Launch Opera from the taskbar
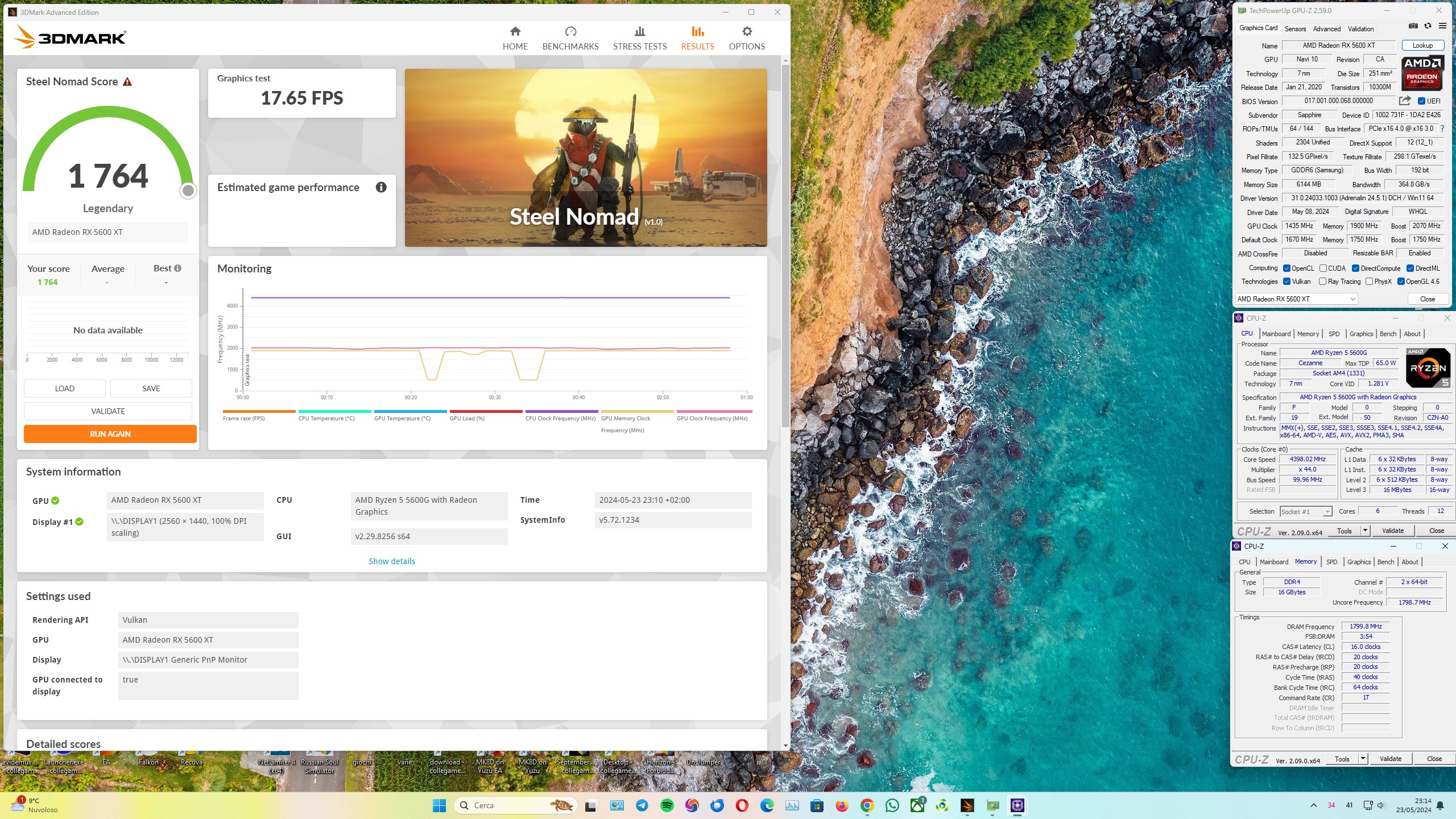This screenshot has height=819, width=1456. (742, 805)
